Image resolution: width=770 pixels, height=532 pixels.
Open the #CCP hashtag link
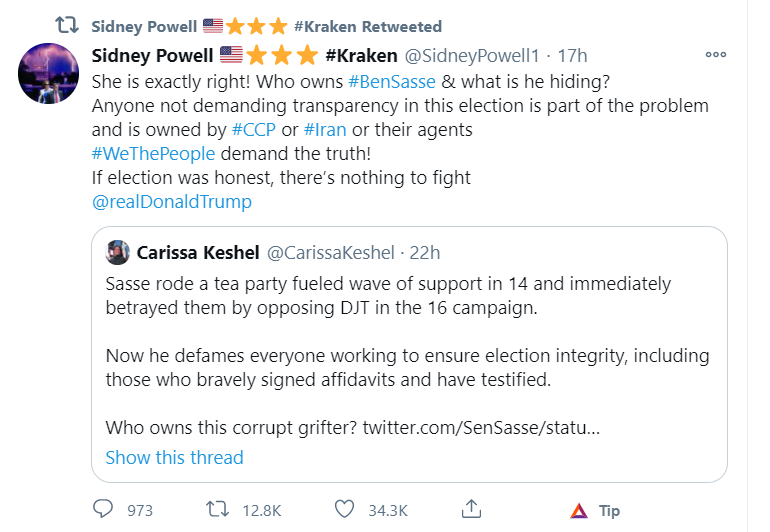pos(253,130)
